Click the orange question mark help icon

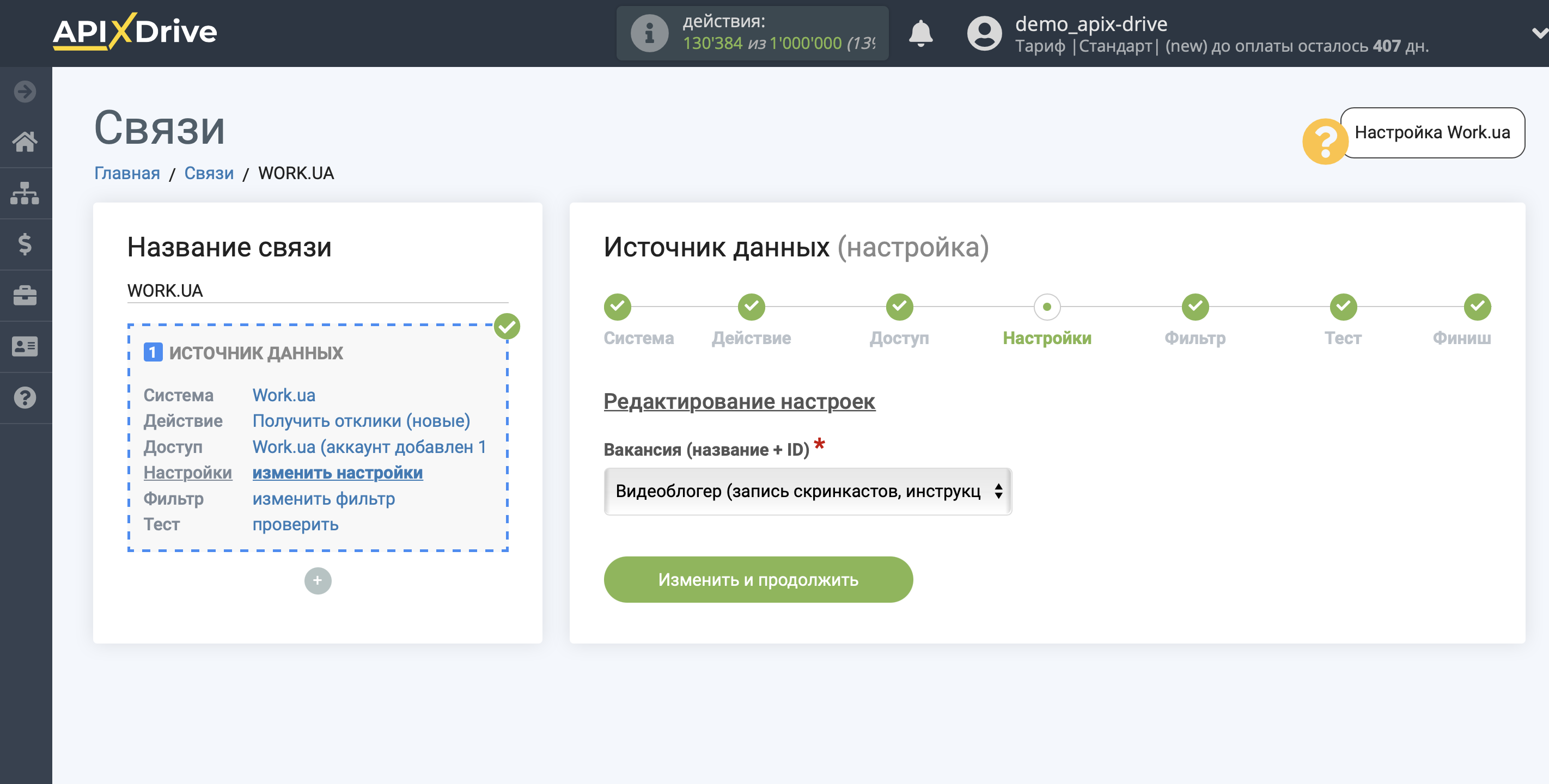point(1324,142)
